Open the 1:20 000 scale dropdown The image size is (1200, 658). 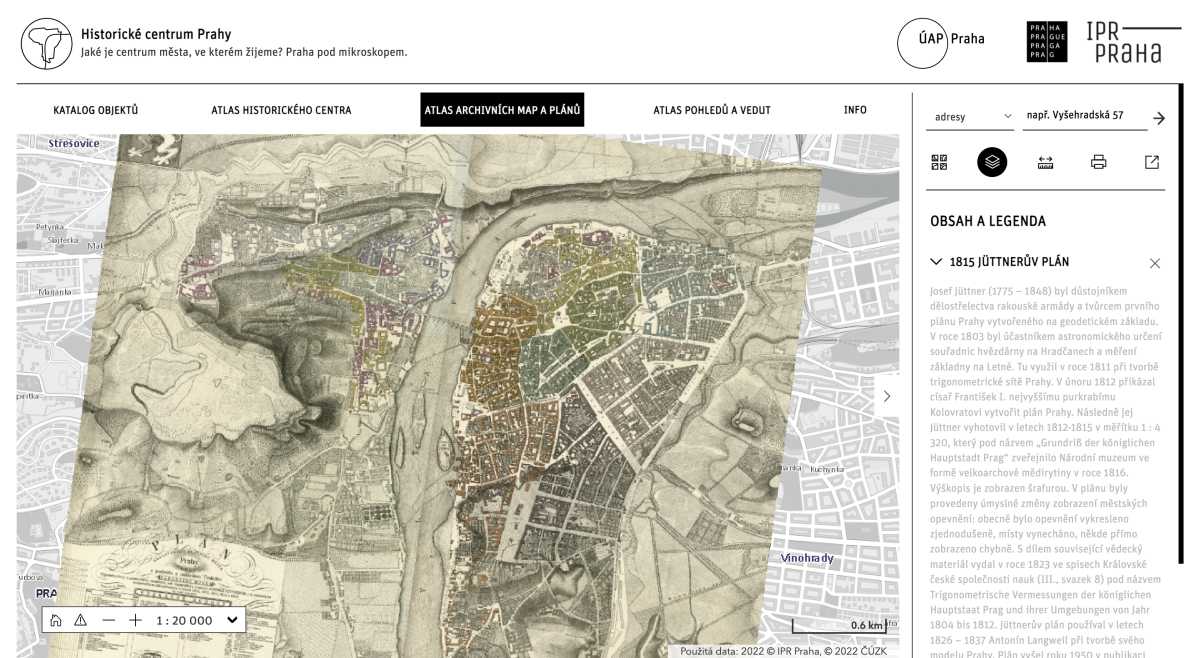[x=198, y=620]
